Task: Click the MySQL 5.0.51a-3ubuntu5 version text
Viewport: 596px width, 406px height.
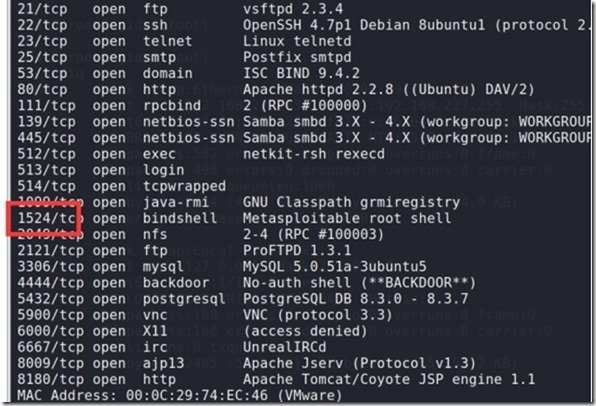Action: point(335,267)
